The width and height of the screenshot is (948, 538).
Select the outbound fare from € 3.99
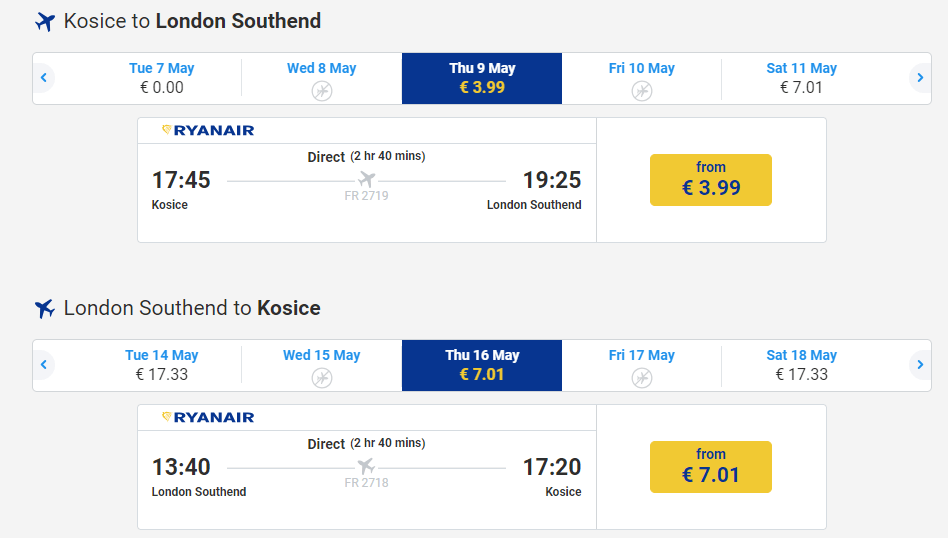pyautogui.click(x=710, y=180)
